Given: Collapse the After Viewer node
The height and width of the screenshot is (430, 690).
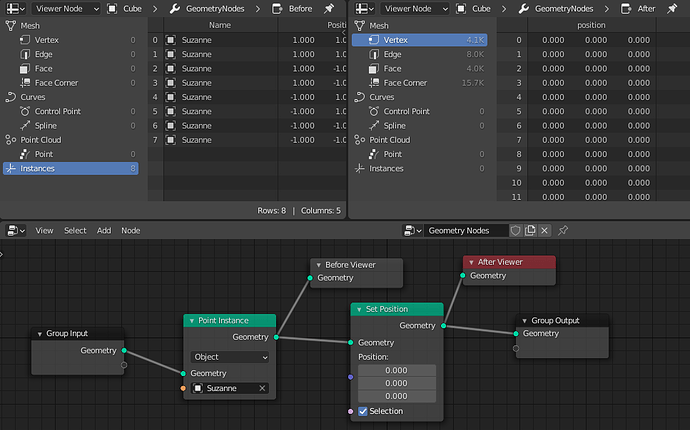Looking at the screenshot, I should (x=471, y=262).
